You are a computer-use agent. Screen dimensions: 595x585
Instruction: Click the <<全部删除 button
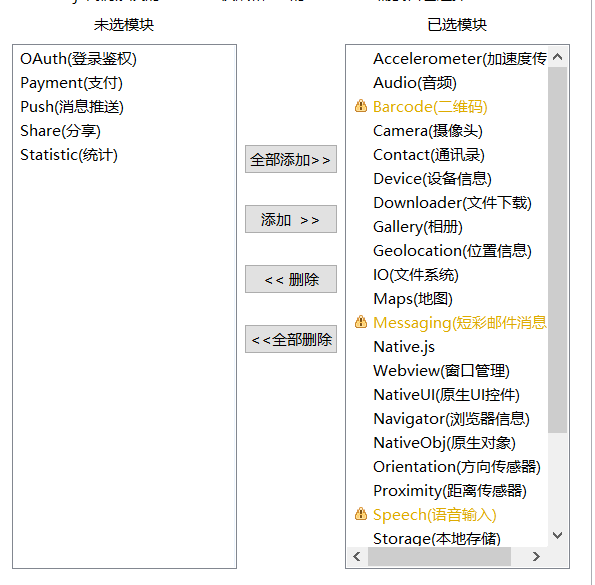click(291, 339)
